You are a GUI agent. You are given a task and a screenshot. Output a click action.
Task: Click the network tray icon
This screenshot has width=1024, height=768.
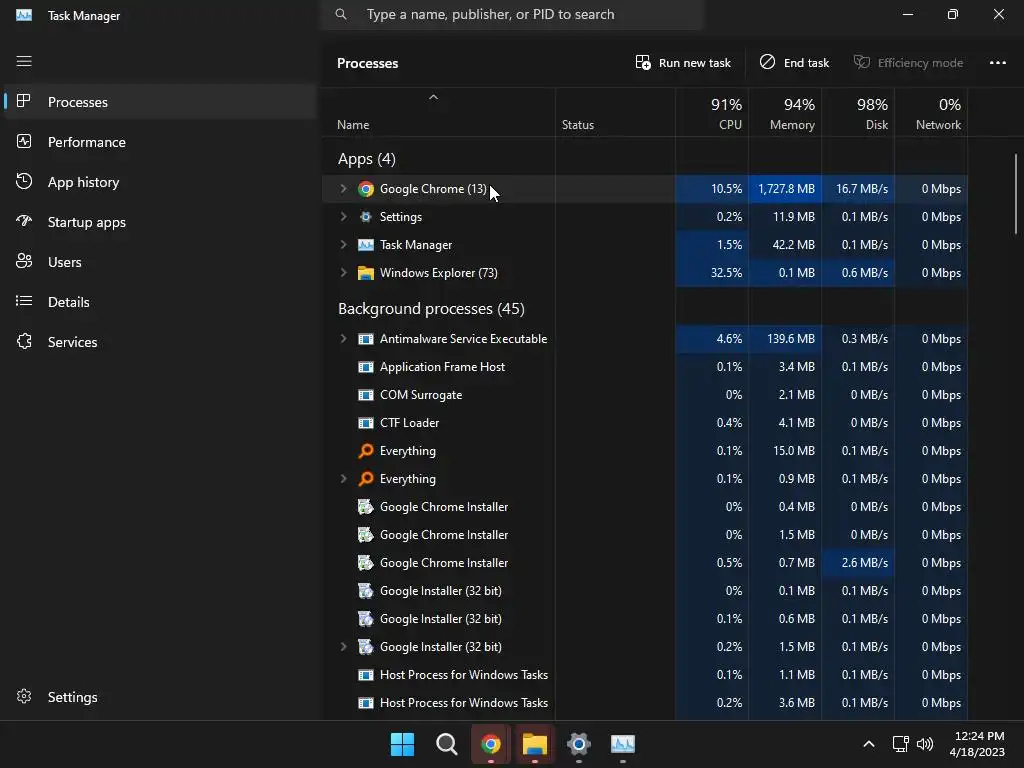tap(901, 744)
